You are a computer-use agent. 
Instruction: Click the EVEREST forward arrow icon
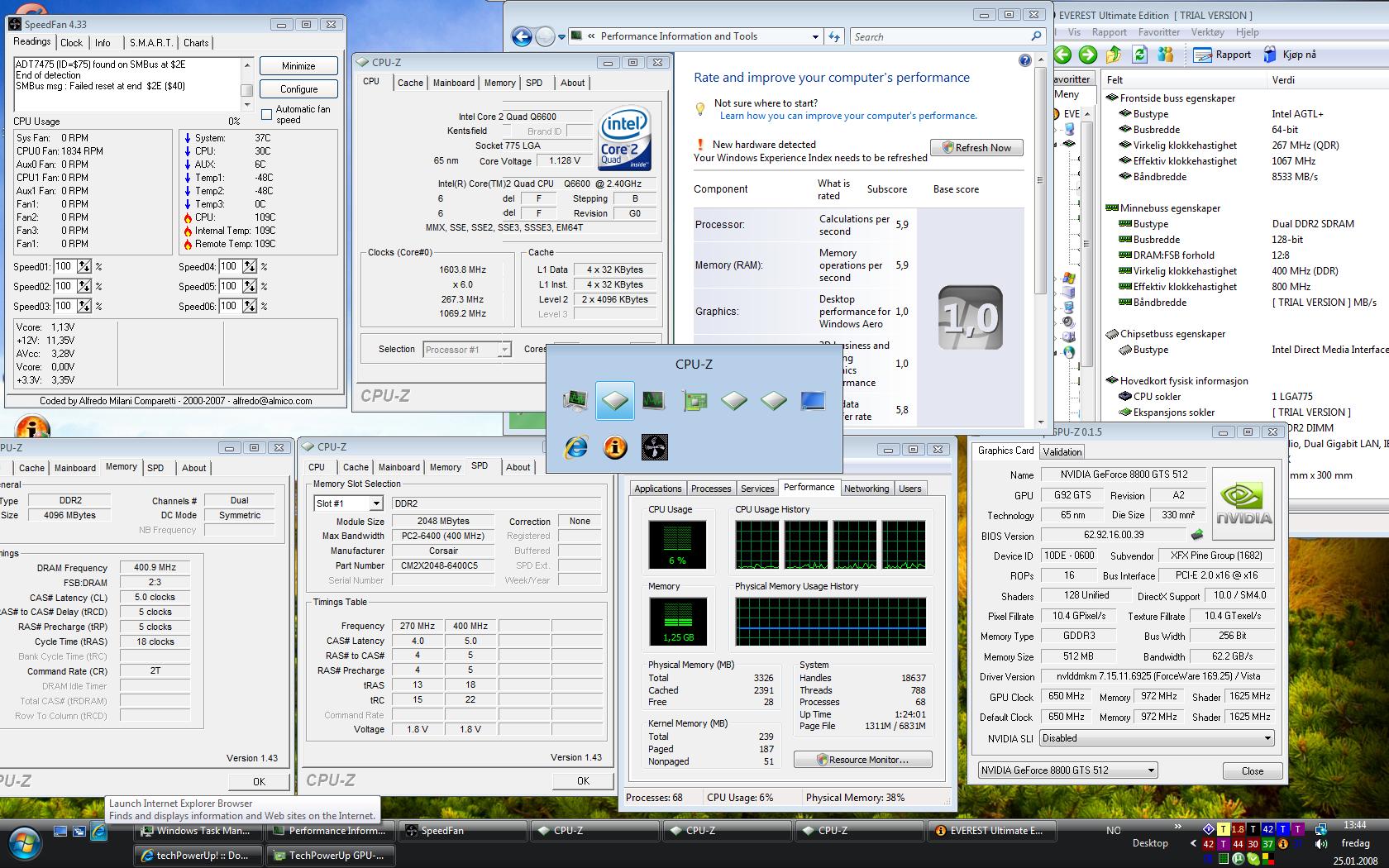pyautogui.click(x=1088, y=55)
